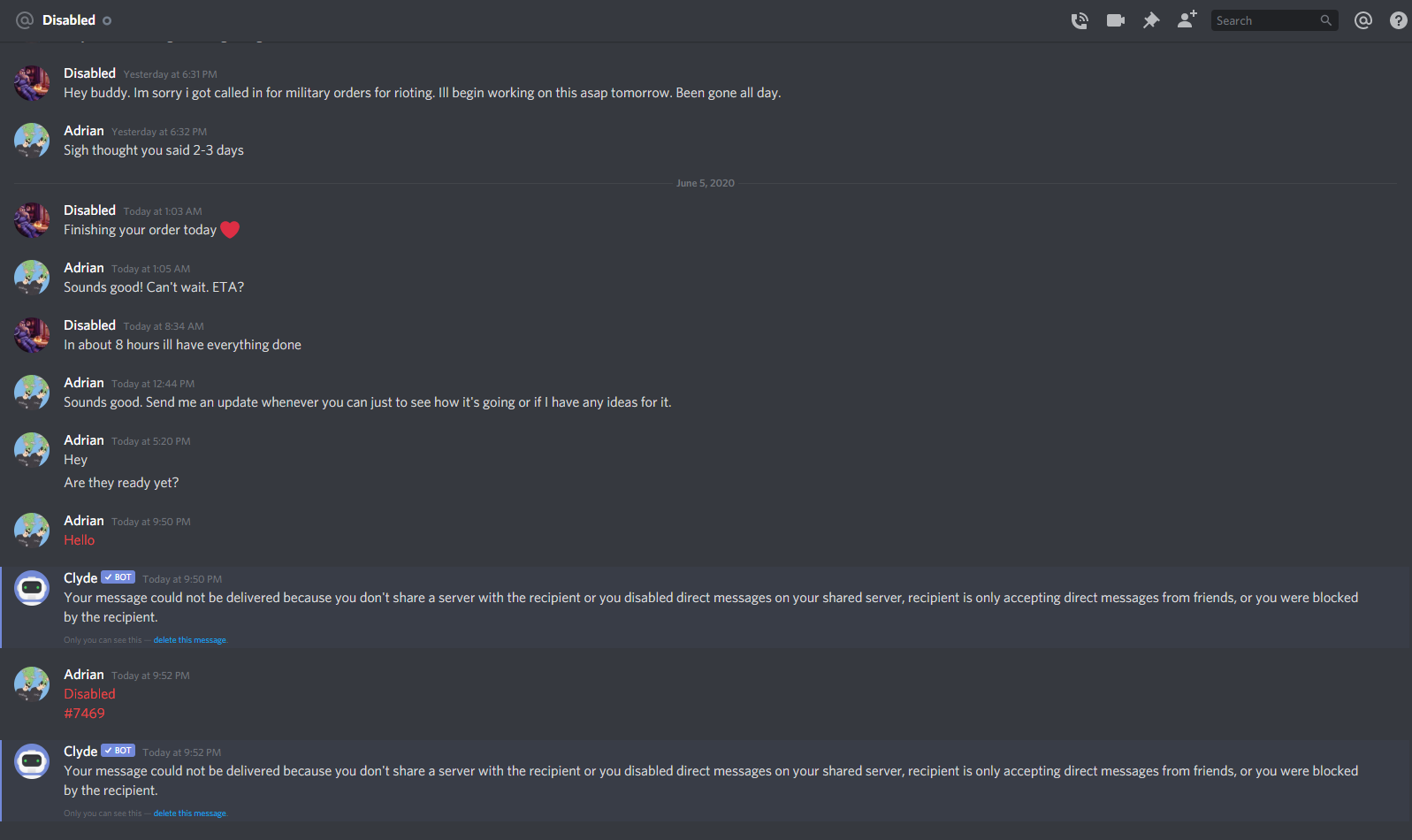Click the Disabled channel title in the header

coord(69,20)
